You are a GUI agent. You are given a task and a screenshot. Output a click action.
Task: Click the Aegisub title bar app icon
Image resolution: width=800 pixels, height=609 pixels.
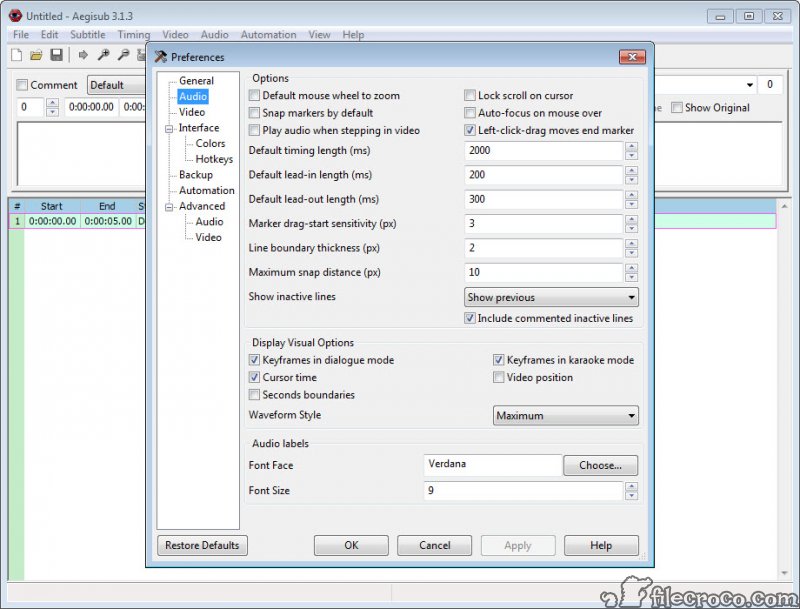tap(15, 16)
